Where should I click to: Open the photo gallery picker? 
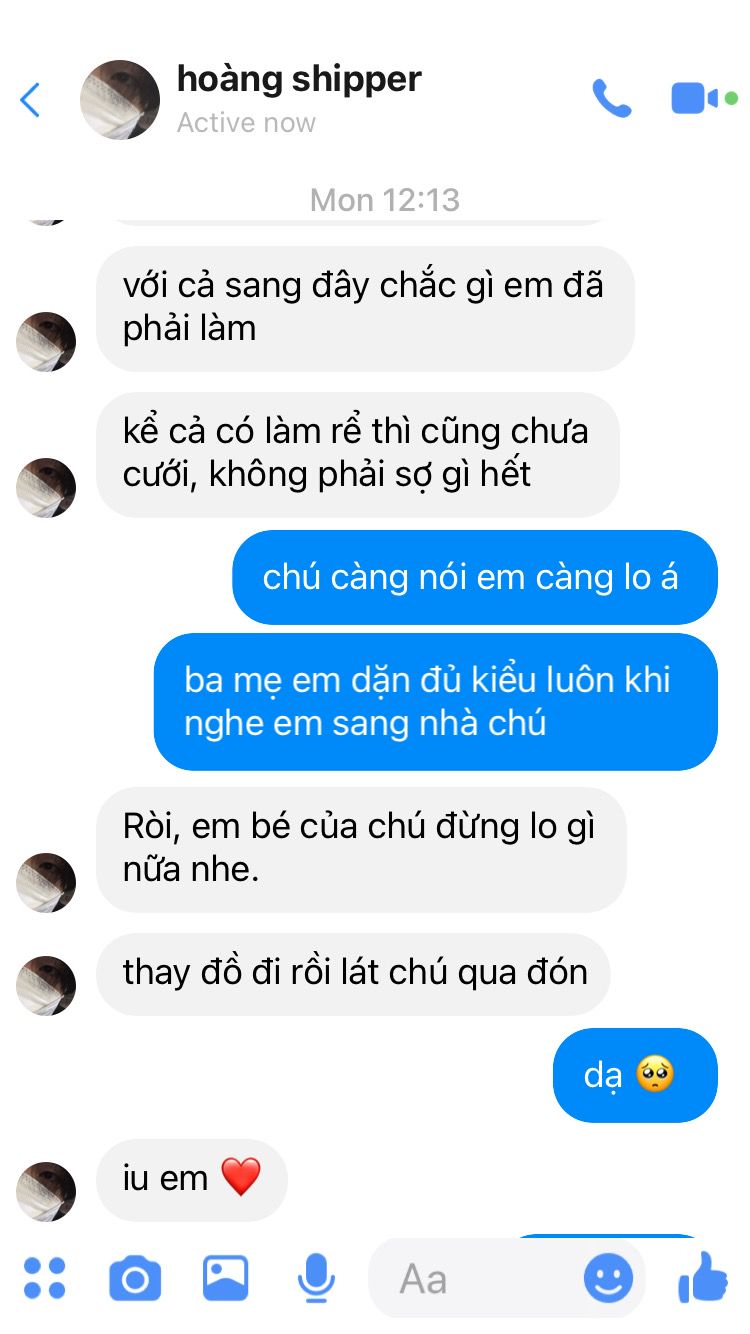coord(226,1278)
